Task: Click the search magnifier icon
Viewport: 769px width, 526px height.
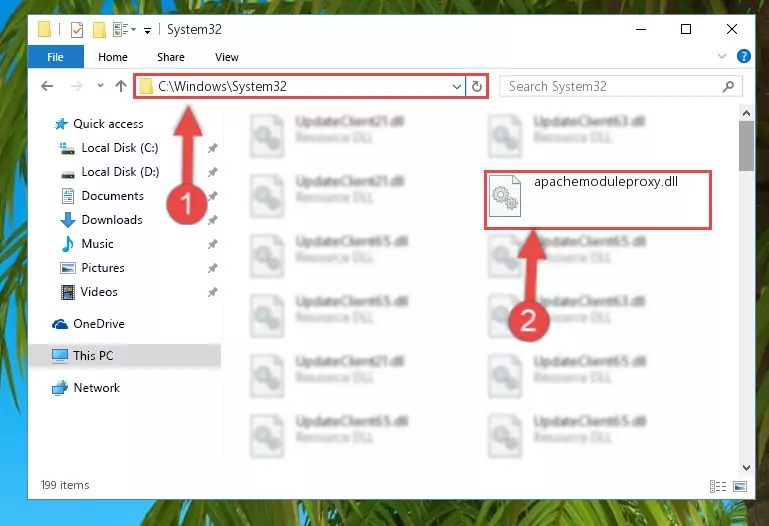Action: click(728, 87)
